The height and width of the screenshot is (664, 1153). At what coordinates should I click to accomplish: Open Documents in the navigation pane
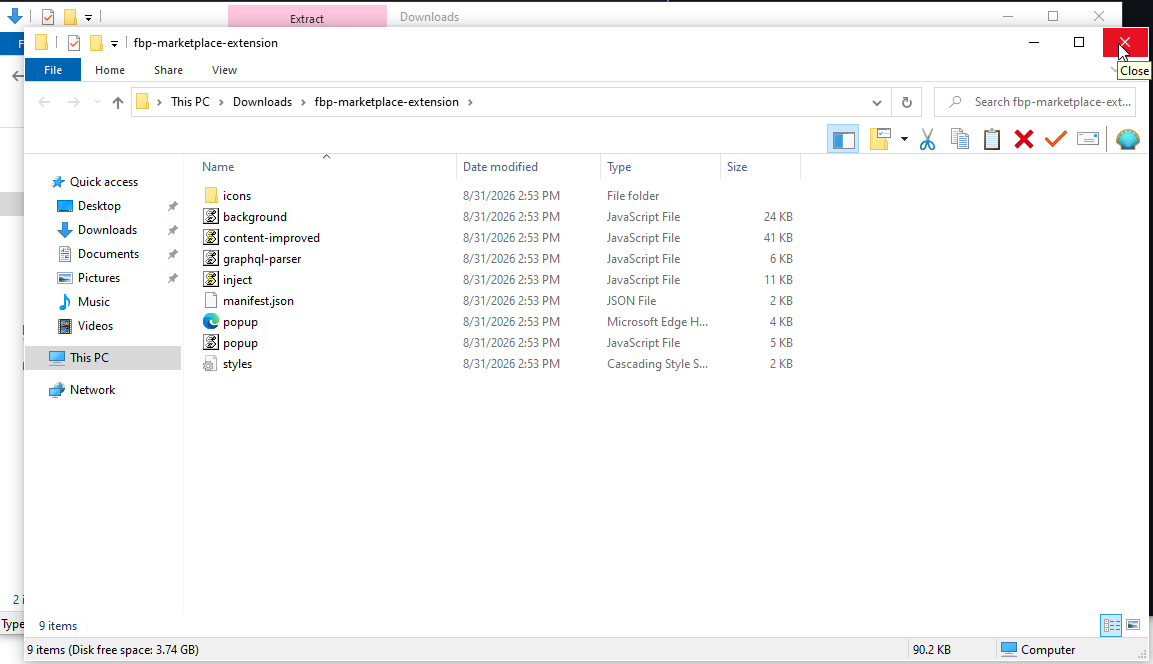click(x=108, y=254)
